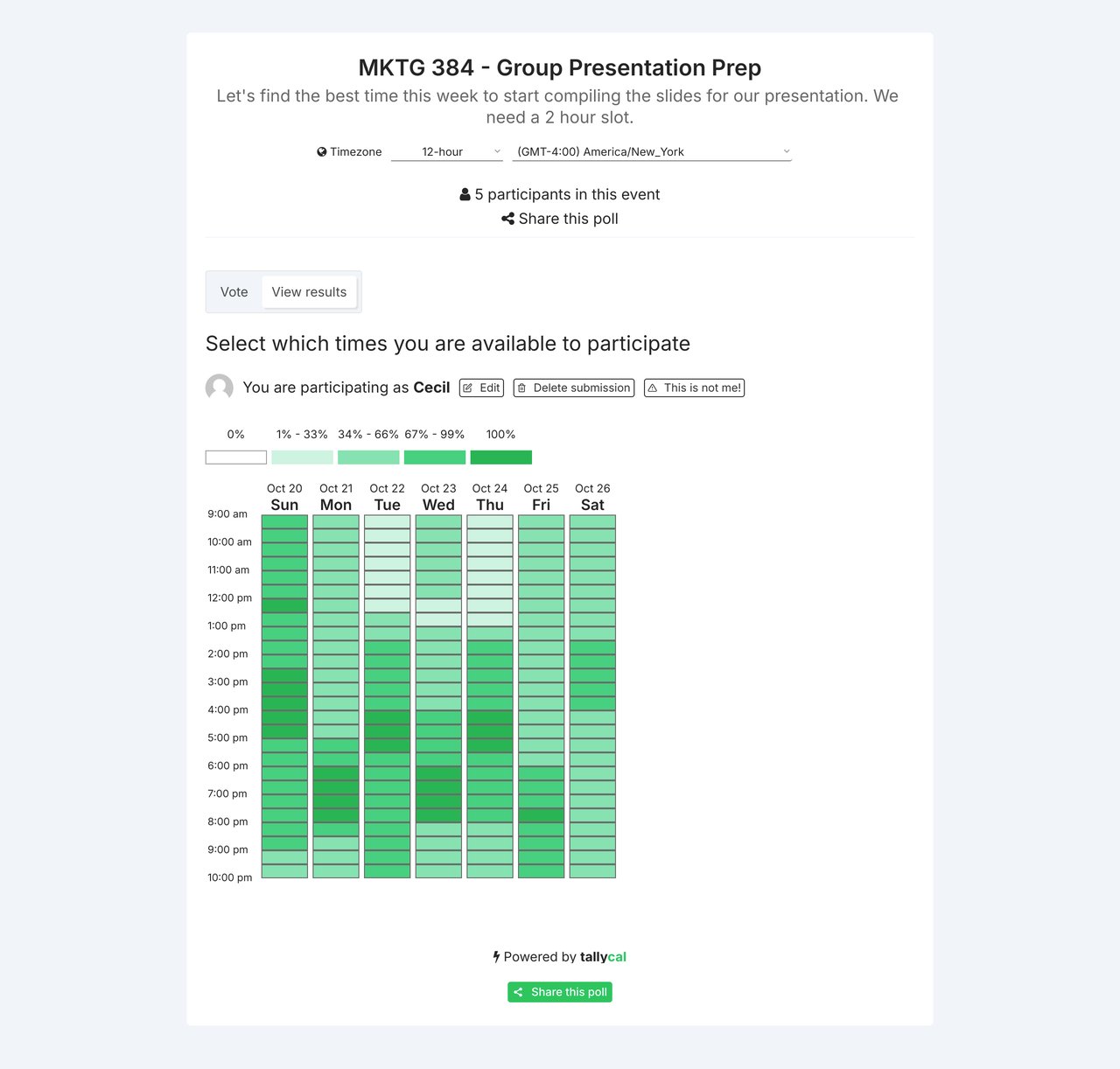Click the participants person icon

pos(465,195)
